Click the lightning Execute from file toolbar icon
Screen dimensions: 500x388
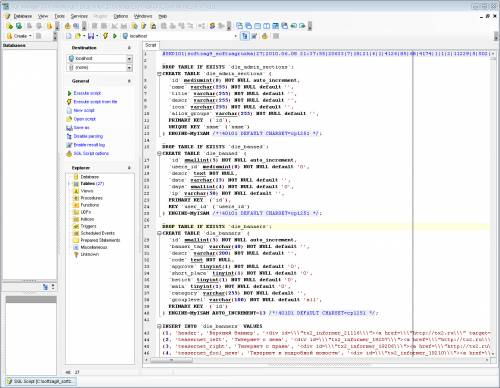pos(106,36)
